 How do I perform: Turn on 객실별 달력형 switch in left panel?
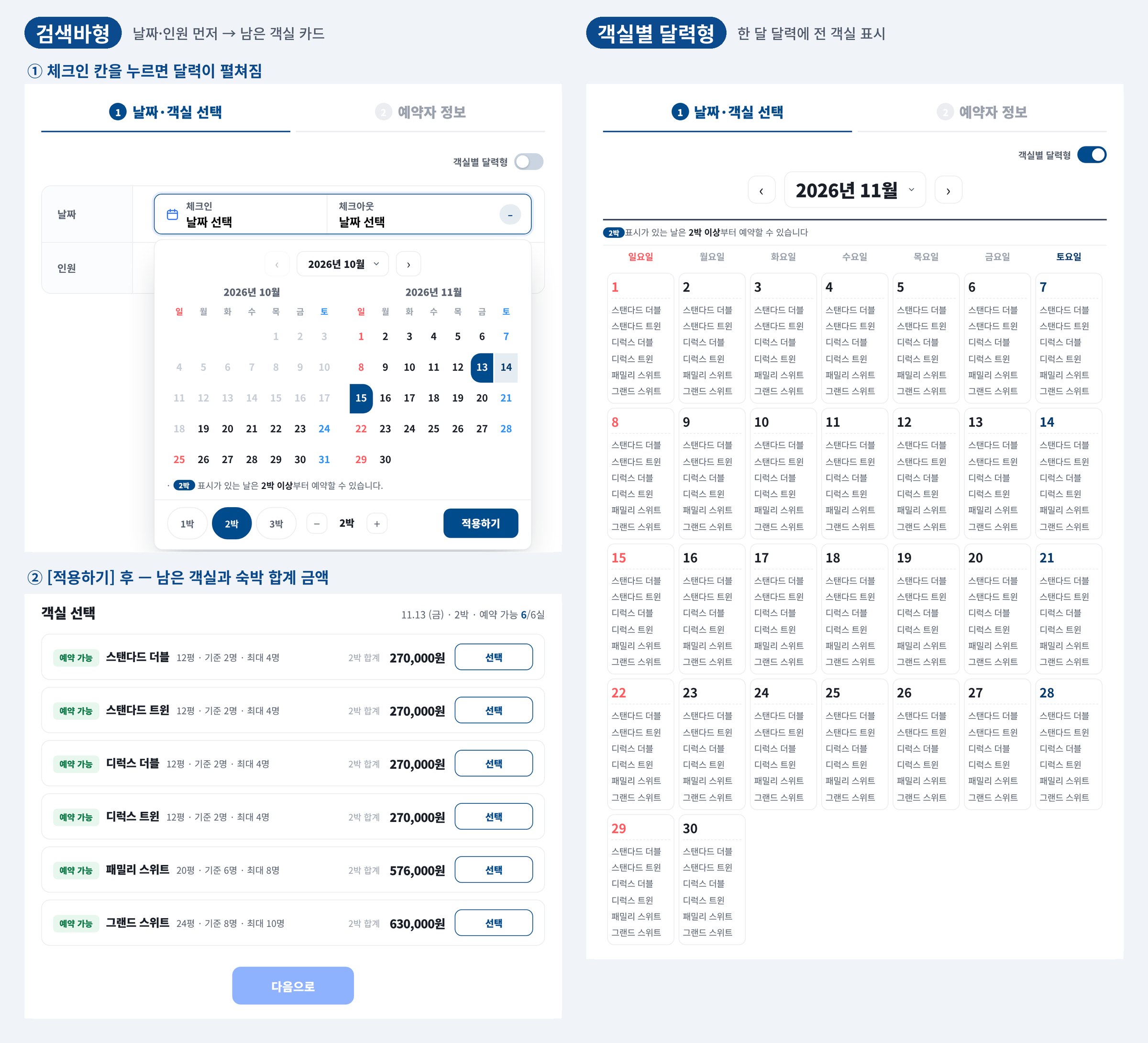[529, 162]
